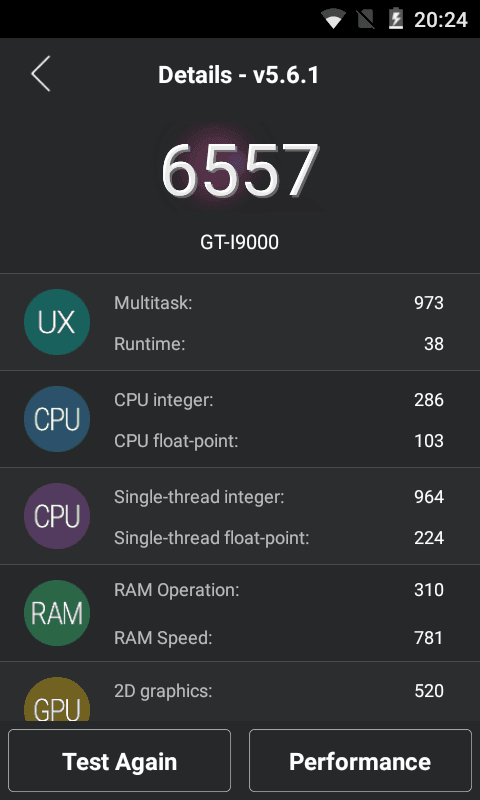
Task: Select the RAM Speed row
Action: 279,638
